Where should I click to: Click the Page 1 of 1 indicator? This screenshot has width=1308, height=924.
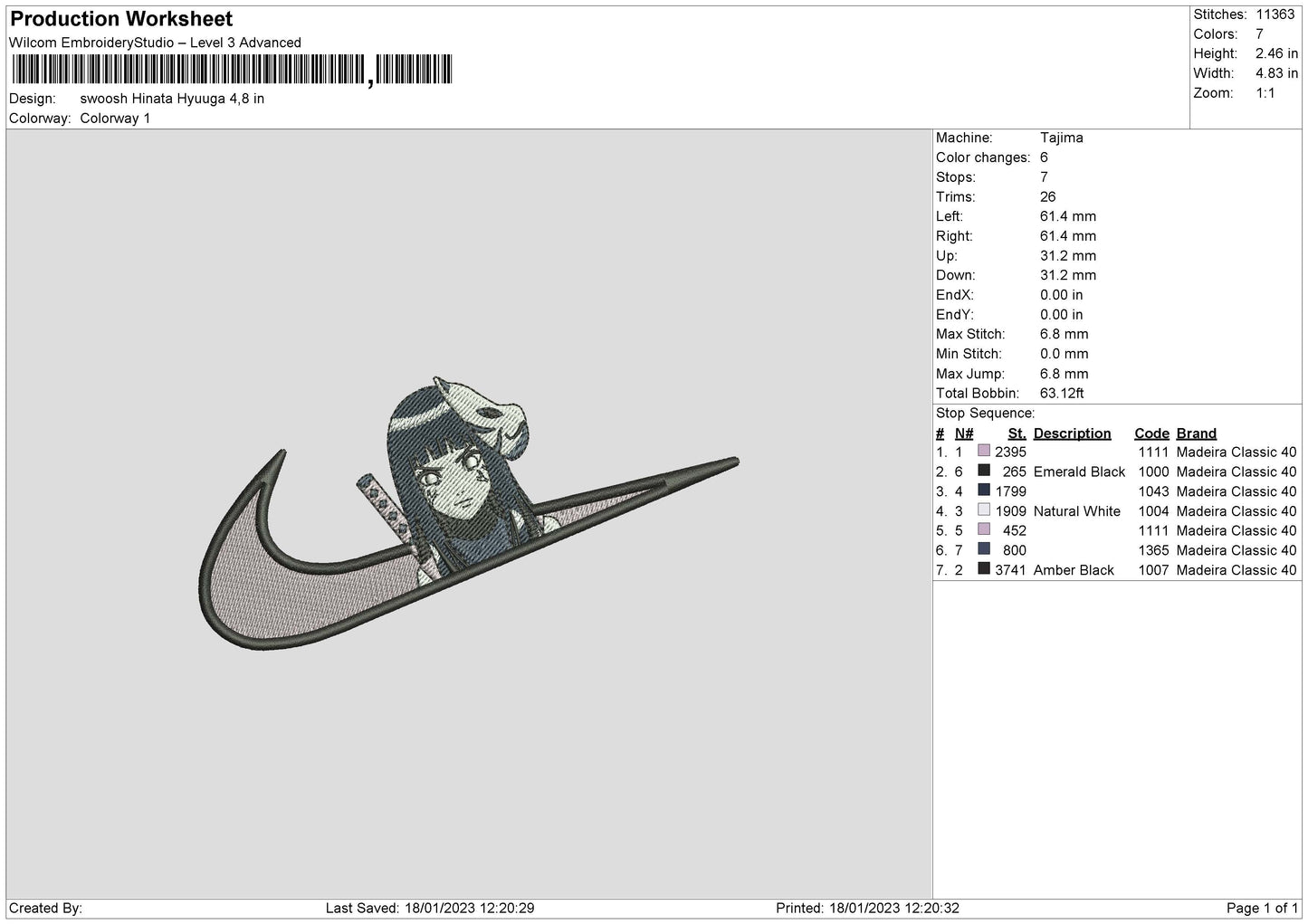[1262, 909]
